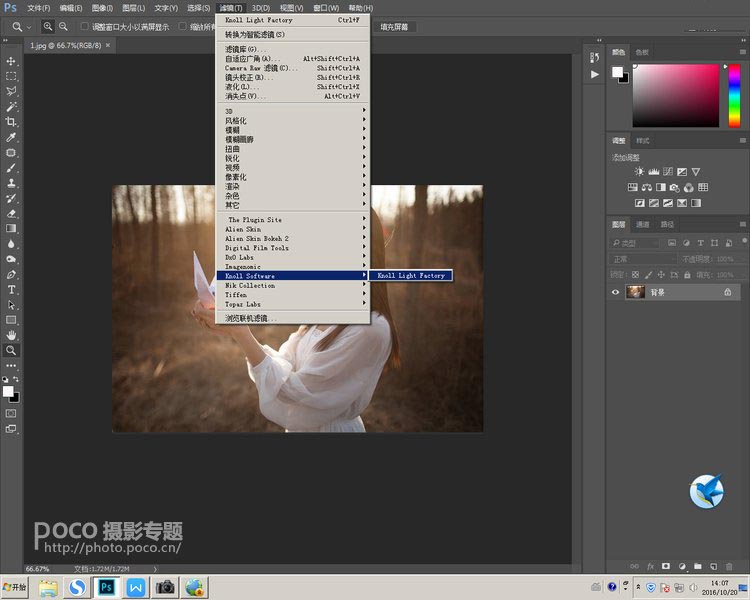The width and height of the screenshot is (750, 600).
Task: Add a Channel Mixer adjustment
Action: (689, 188)
